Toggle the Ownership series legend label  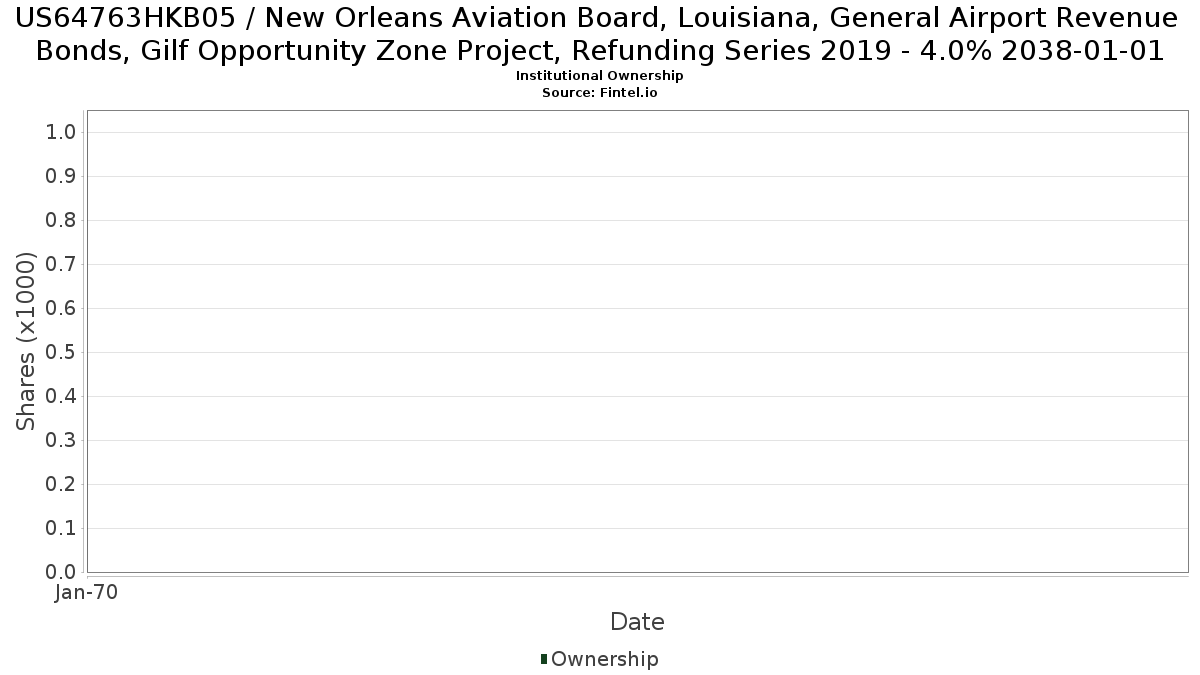pos(604,659)
